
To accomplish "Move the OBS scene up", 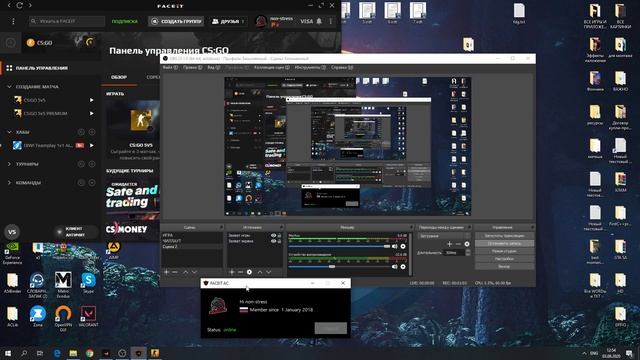I will (185, 272).
